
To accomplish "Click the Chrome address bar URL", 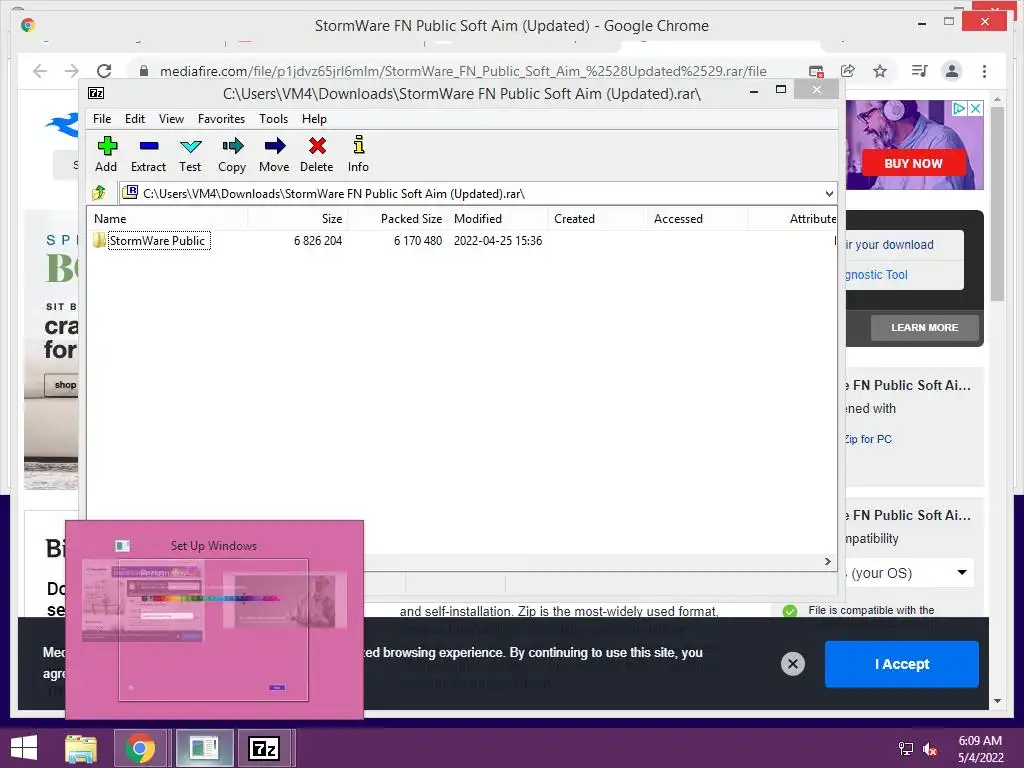I will tap(463, 71).
